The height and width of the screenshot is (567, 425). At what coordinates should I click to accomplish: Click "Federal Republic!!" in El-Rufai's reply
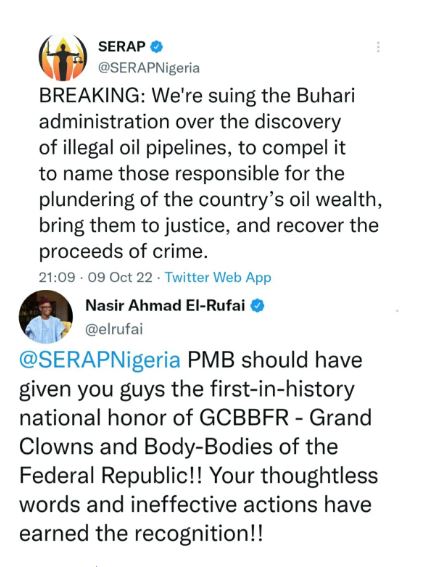pyautogui.click(x=110, y=476)
